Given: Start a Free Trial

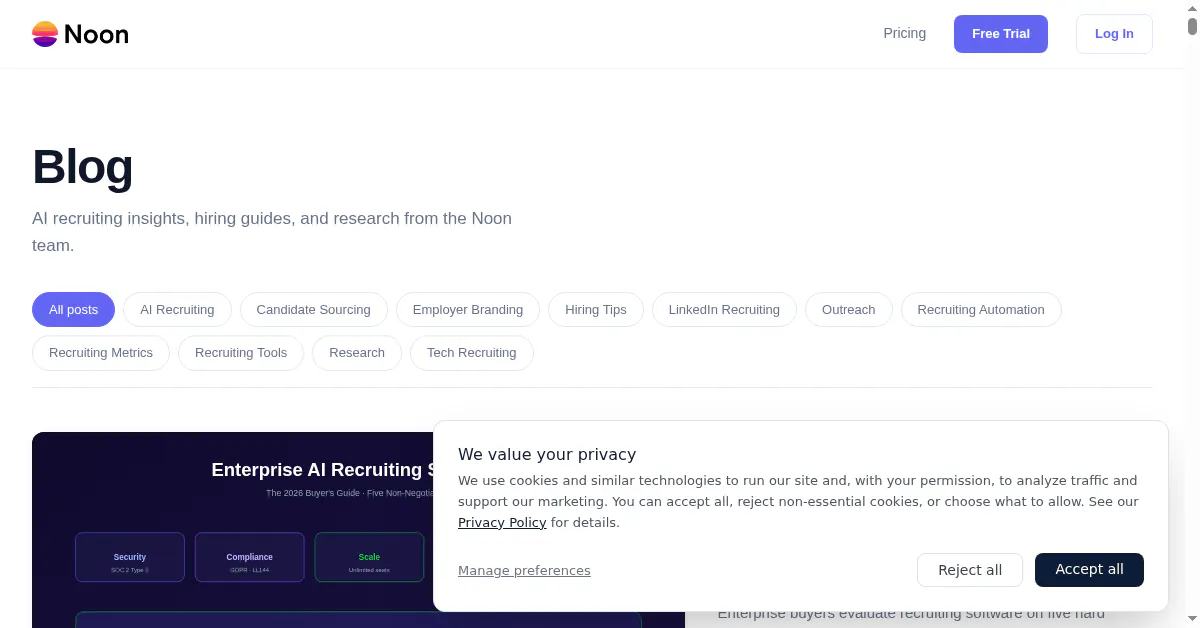Looking at the screenshot, I should click(1001, 34).
